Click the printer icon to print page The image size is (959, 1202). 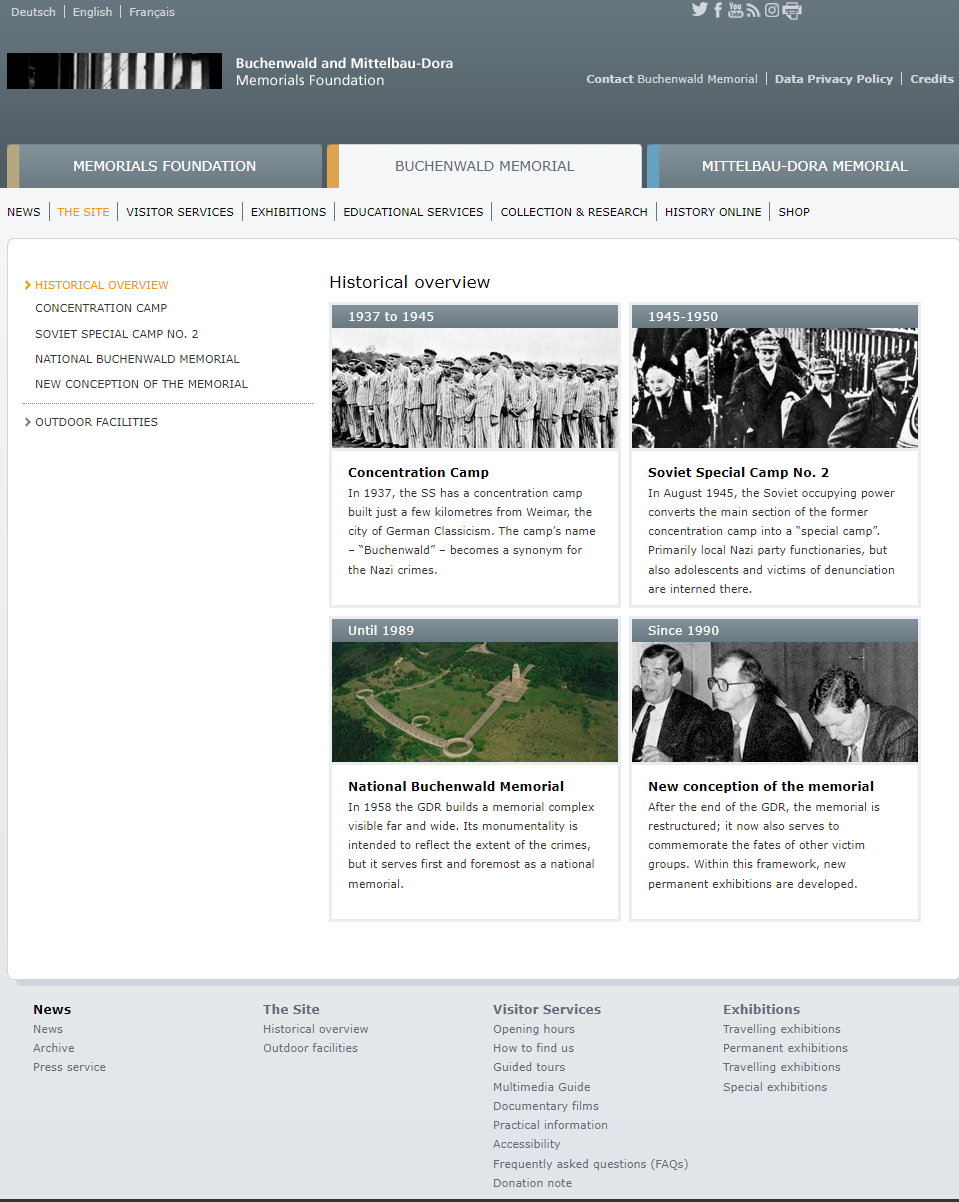pos(792,10)
